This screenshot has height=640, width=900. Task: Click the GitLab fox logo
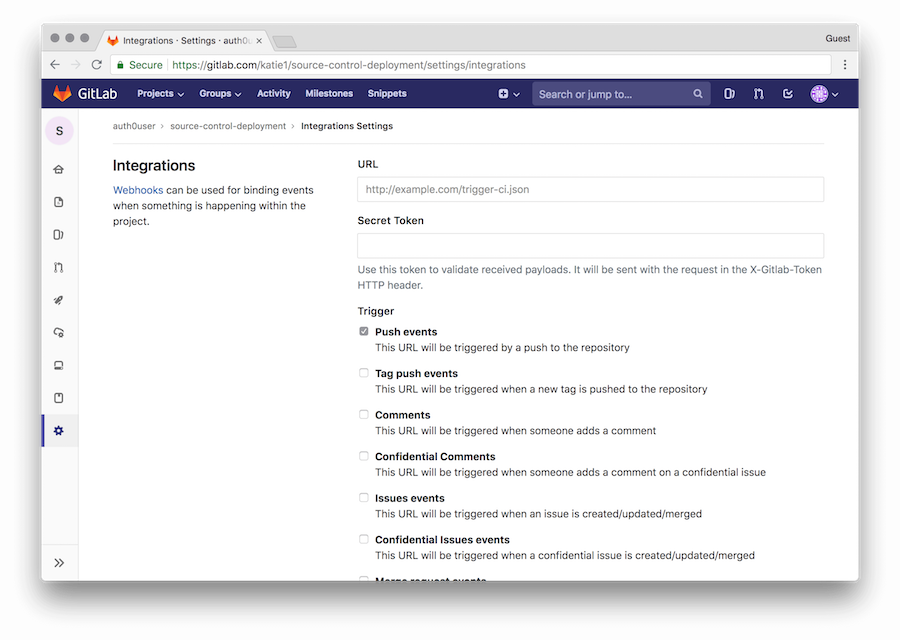[62, 94]
